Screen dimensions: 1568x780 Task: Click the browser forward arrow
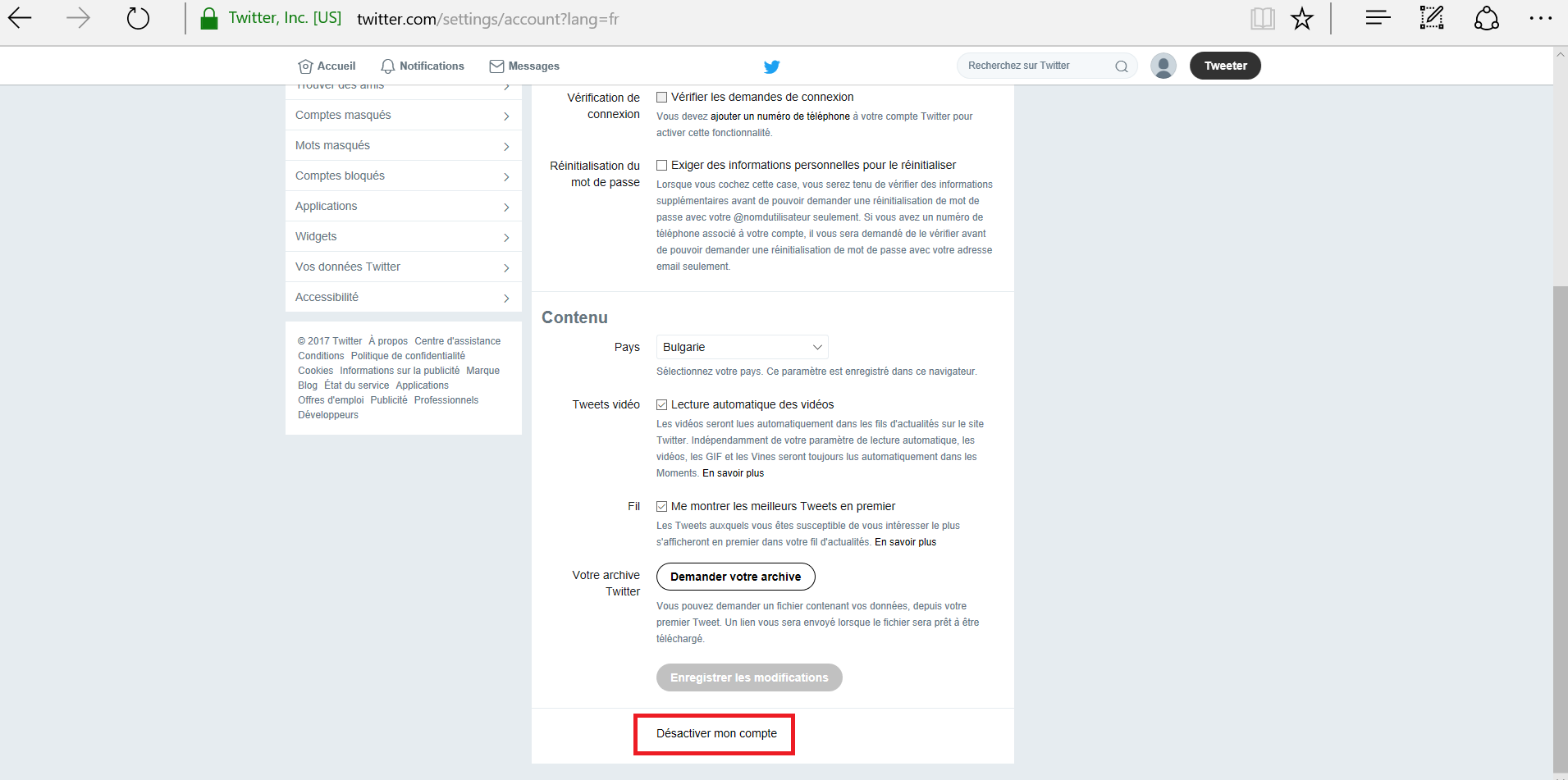click(78, 17)
